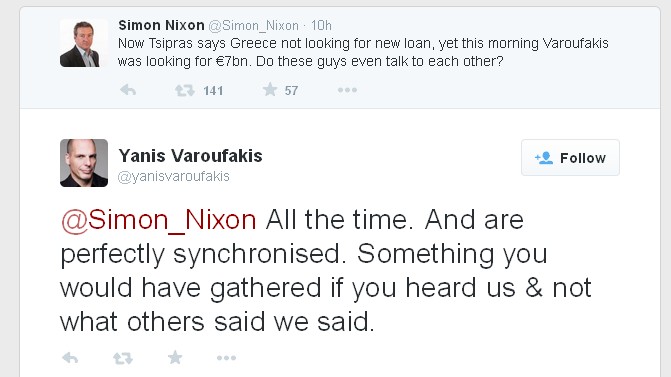Select the gray @Simon_Nixon handle beside name
671x377 pixels.
coord(253,26)
